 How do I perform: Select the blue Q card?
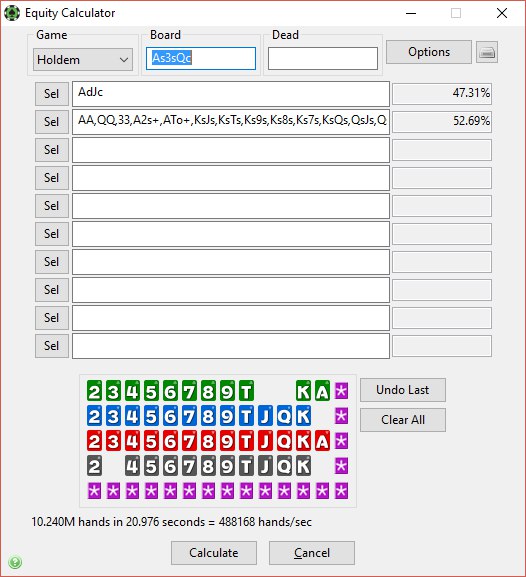285,416
